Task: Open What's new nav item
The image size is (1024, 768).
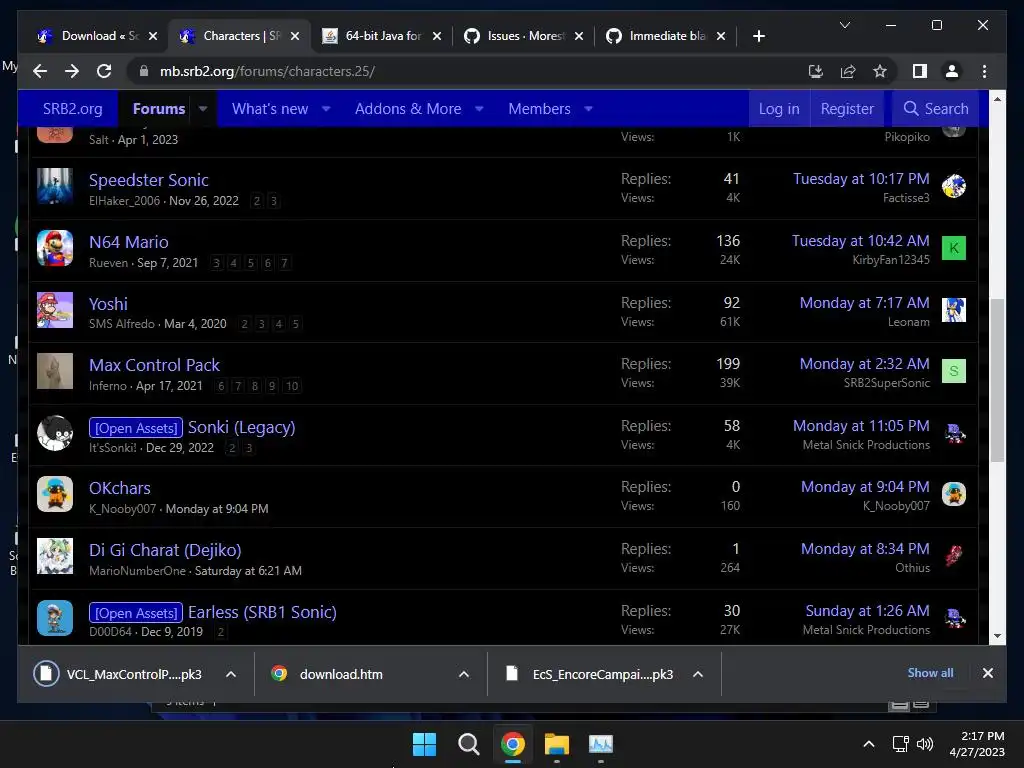Action: pyautogui.click(x=270, y=108)
